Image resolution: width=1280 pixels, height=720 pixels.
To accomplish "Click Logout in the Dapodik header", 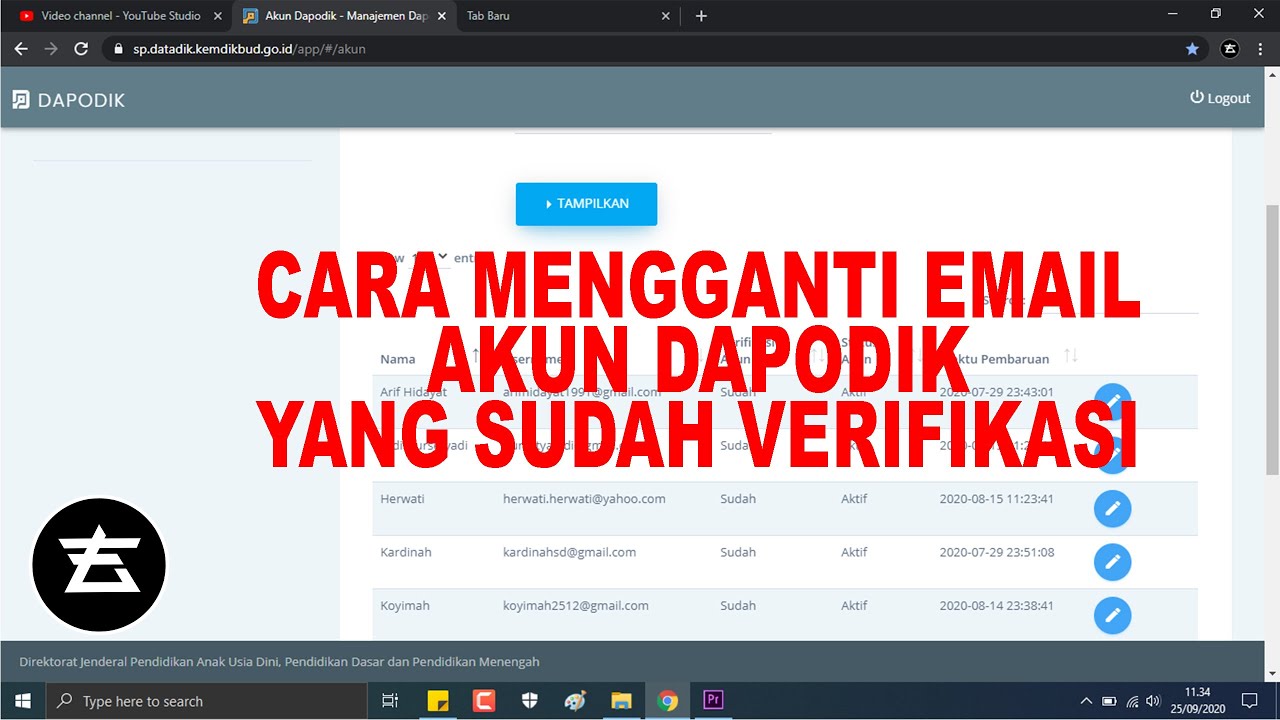I will (1220, 98).
